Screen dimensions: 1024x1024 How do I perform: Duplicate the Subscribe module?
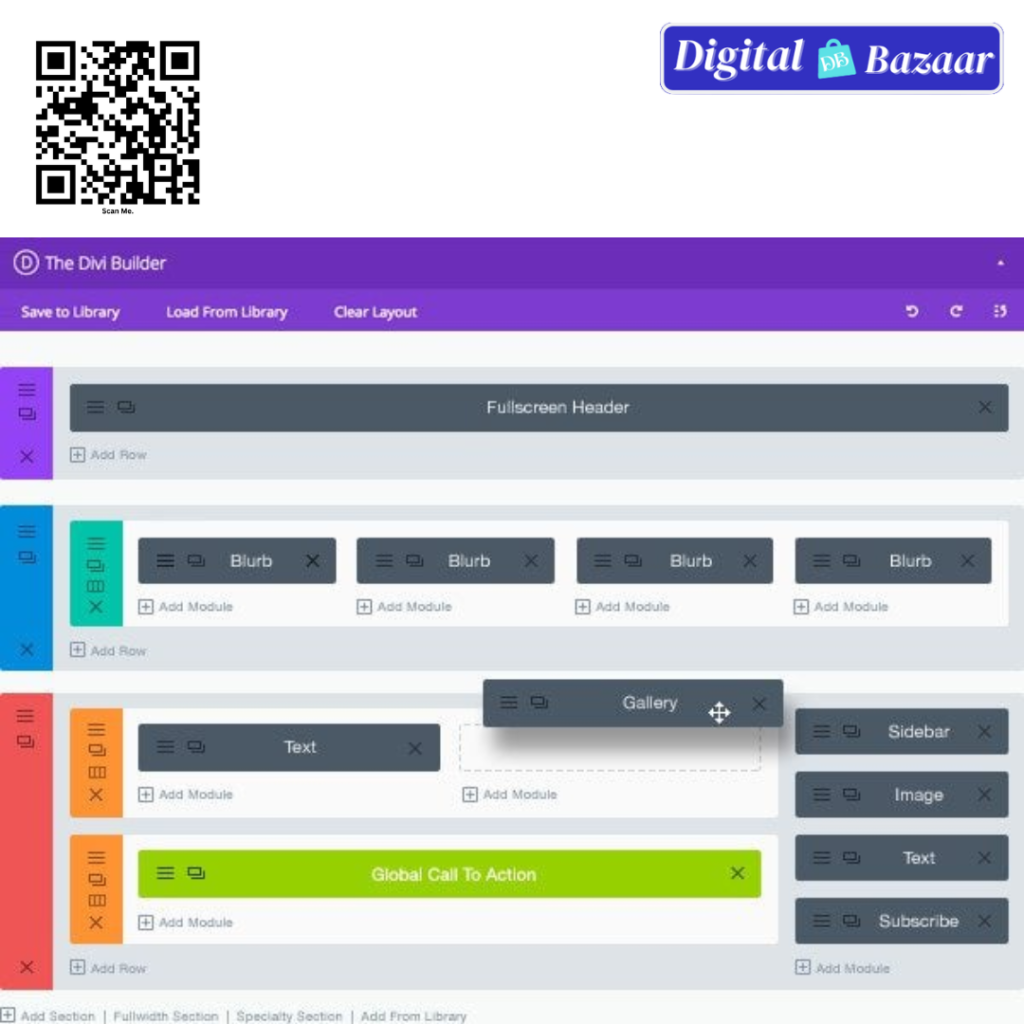click(851, 921)
